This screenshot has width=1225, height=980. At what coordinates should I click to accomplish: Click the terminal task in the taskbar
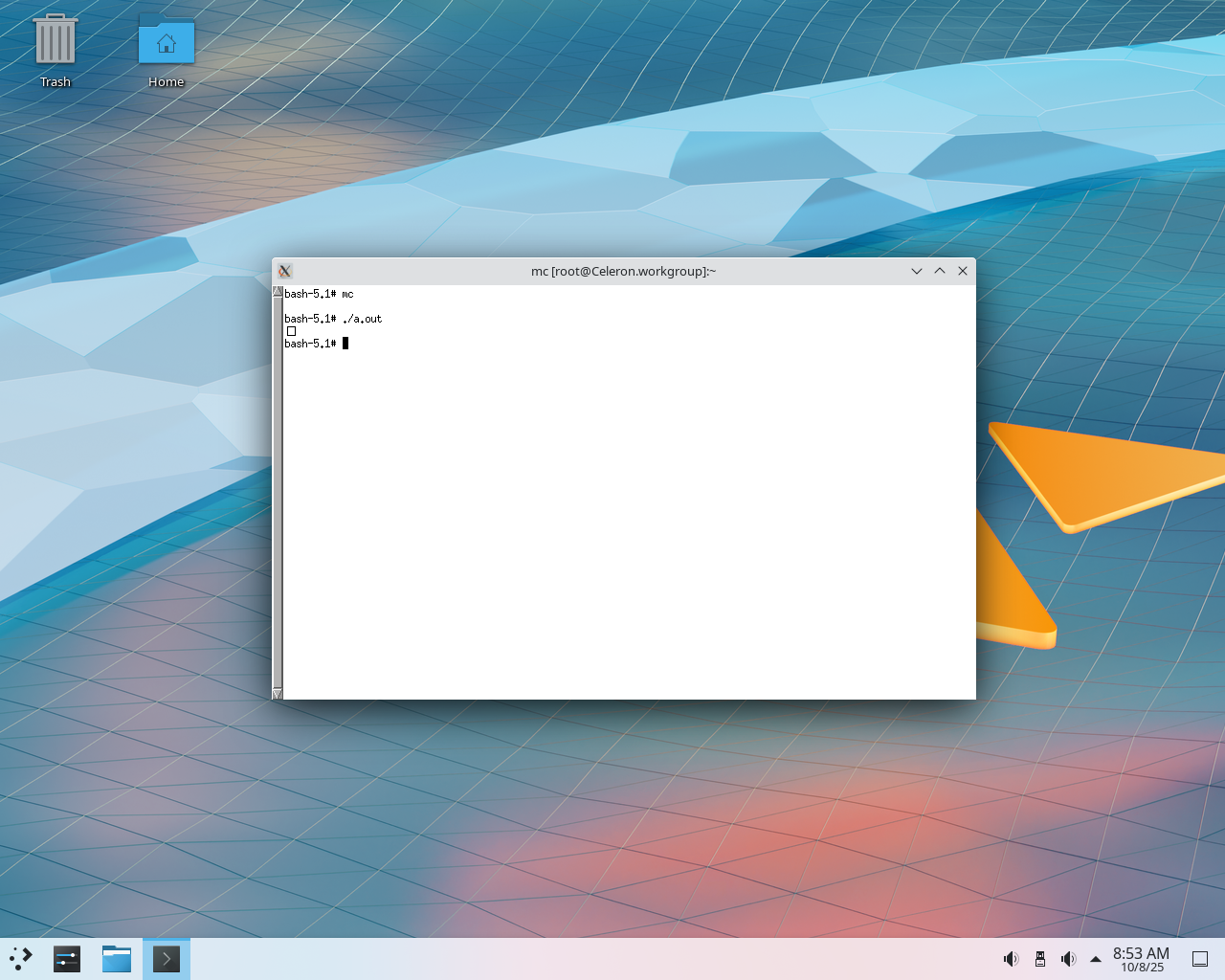(x=167, y=958)
